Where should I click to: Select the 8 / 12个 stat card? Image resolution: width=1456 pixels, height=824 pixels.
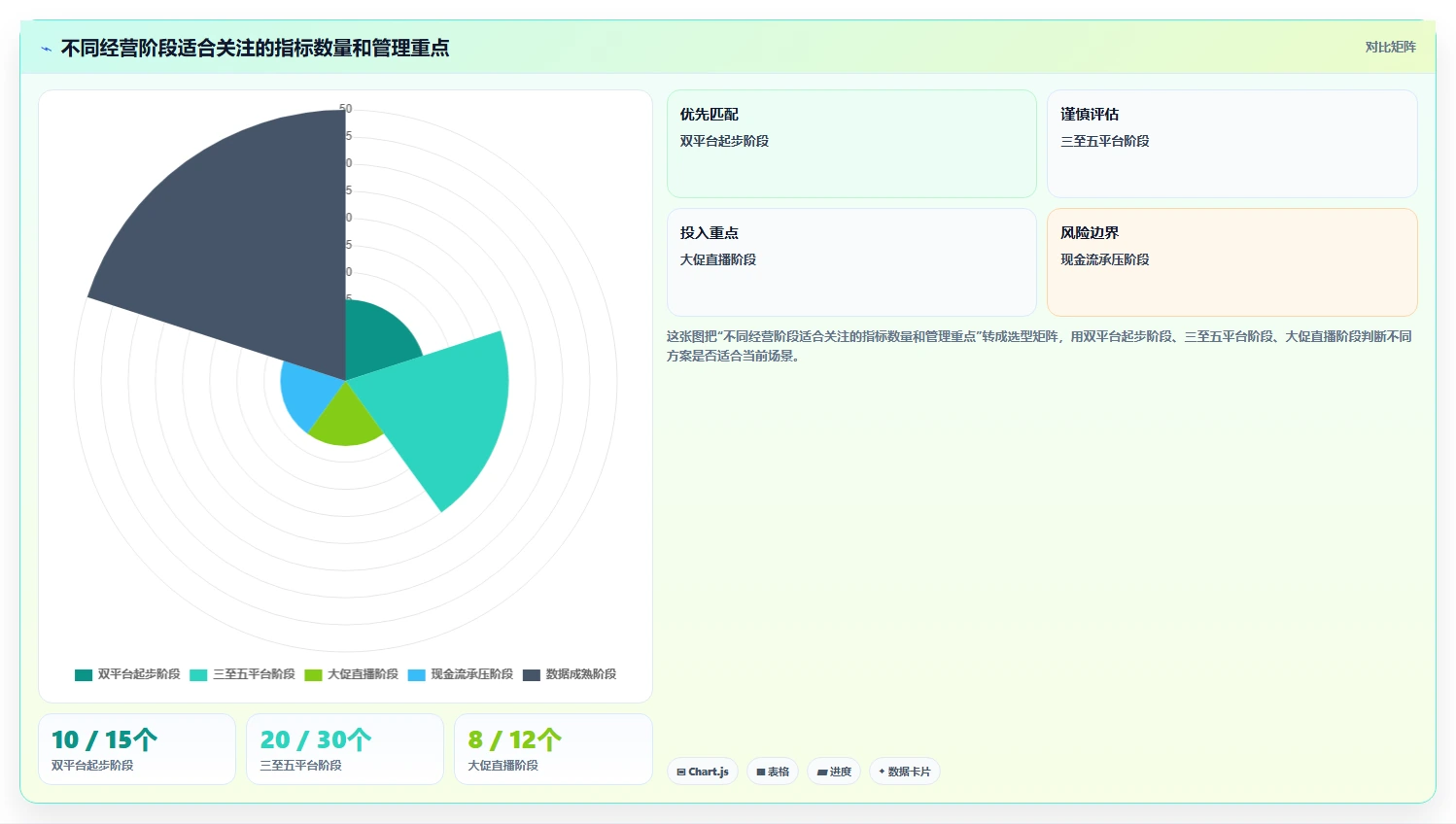553,749
